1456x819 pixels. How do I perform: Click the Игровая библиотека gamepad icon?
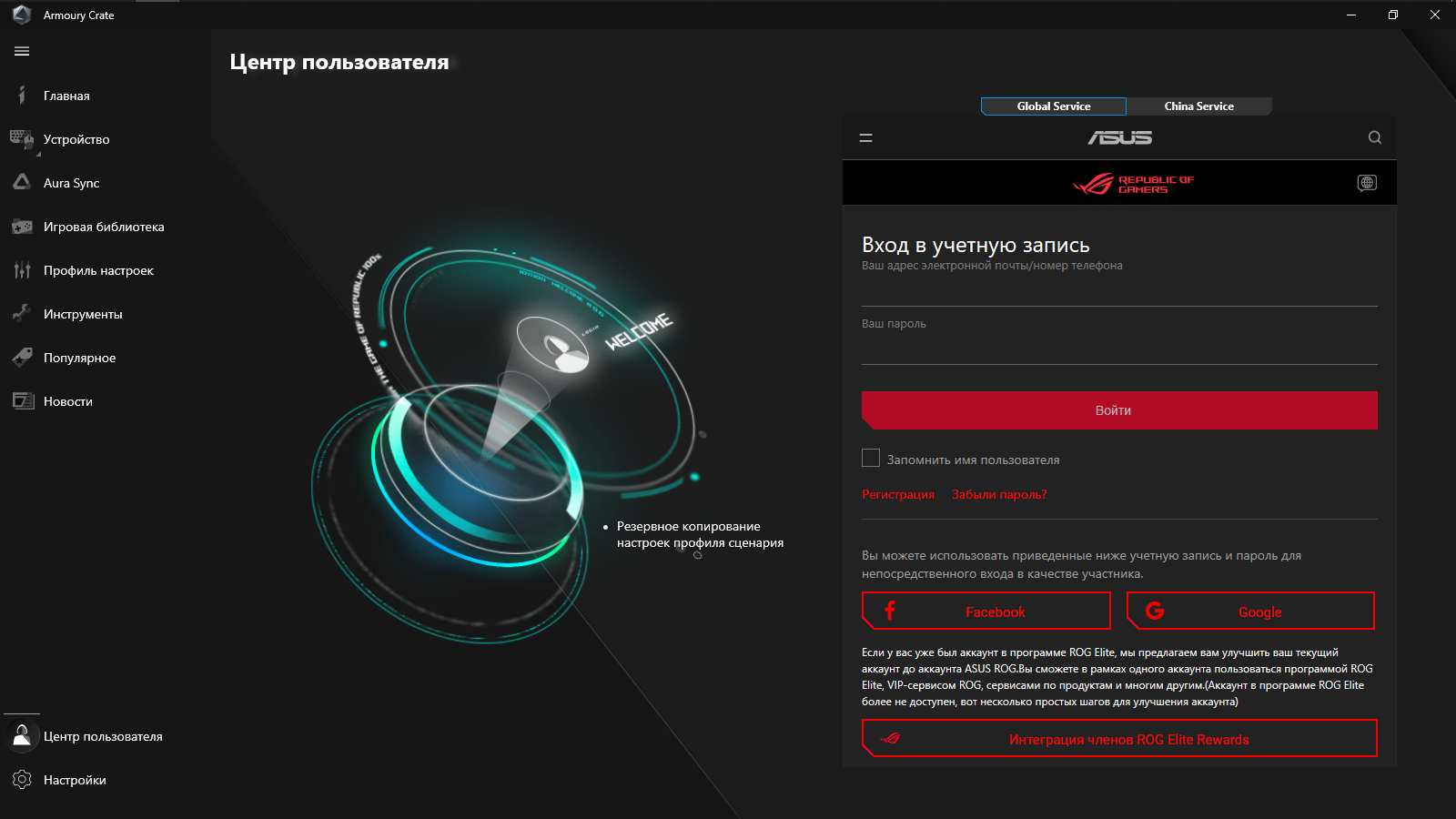point(22,227)
